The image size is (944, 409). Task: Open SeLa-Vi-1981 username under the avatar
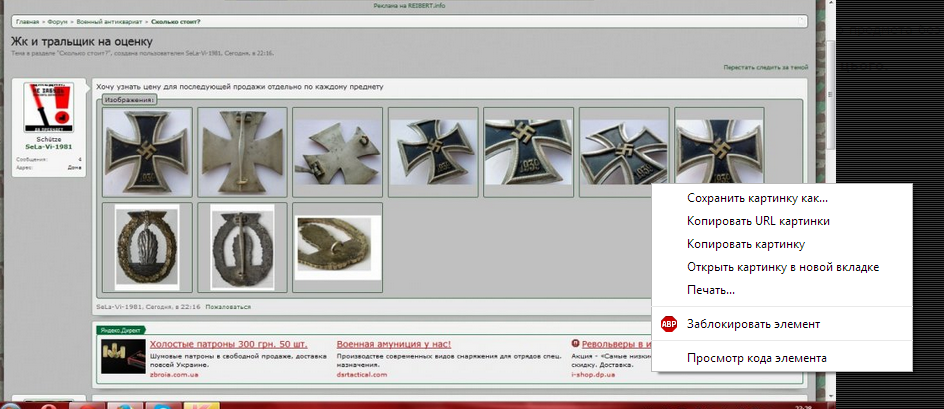click(x=49, y=146)
